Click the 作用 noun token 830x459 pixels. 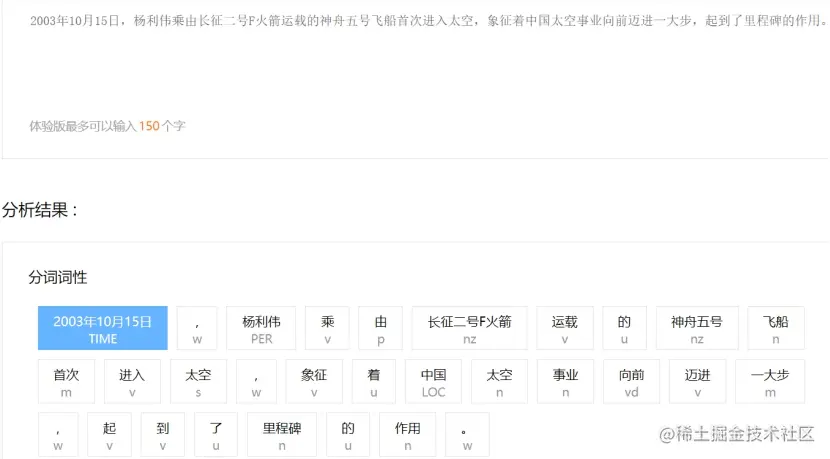coord(408,435)
